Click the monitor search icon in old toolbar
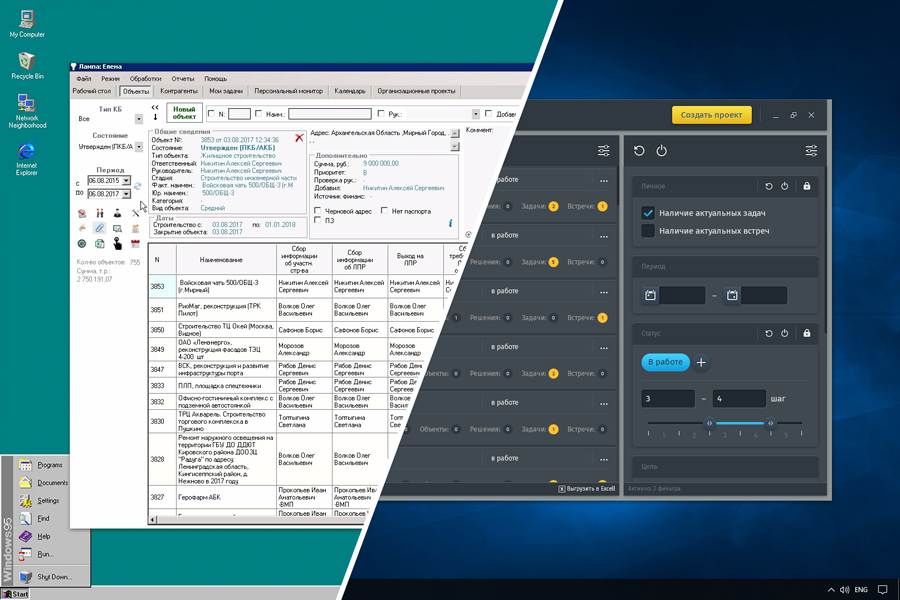Screen dimensions: 900x600 [x=117, y=229]
